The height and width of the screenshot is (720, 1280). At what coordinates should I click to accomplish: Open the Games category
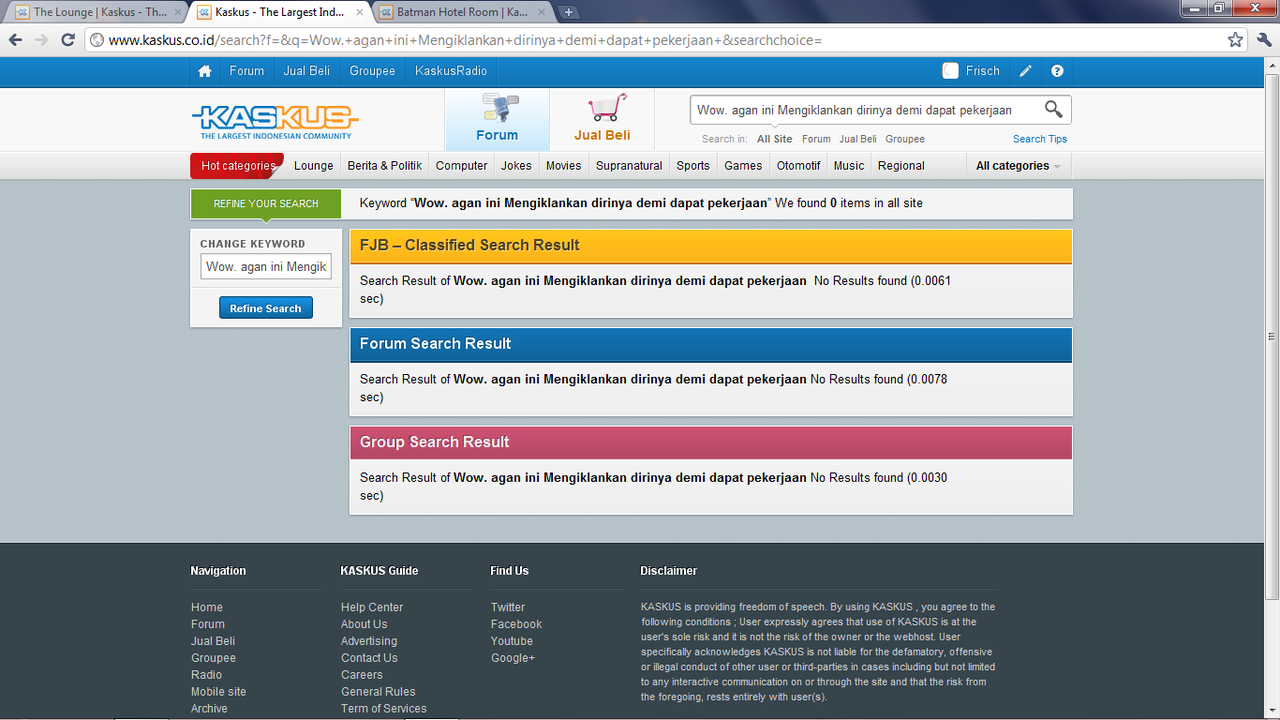pyautogui.click(x=743, y=166)
